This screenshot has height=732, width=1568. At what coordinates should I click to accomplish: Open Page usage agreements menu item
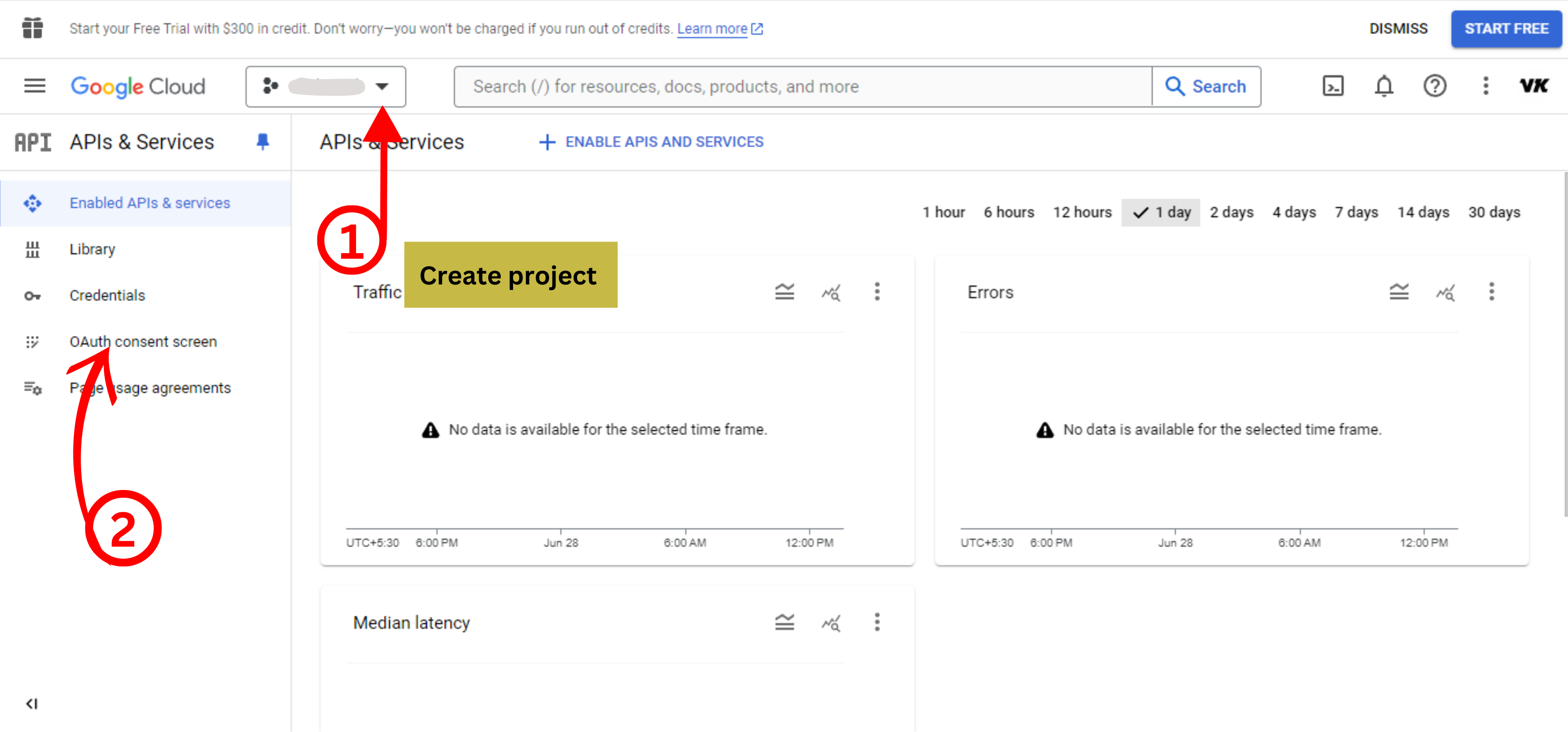pyautogui.click(x=146, y=388)
